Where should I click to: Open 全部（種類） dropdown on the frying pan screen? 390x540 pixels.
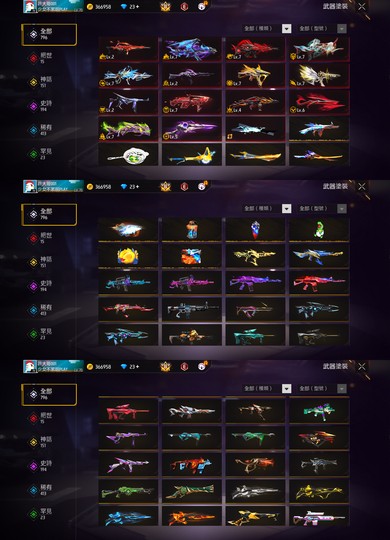(267, 29)
